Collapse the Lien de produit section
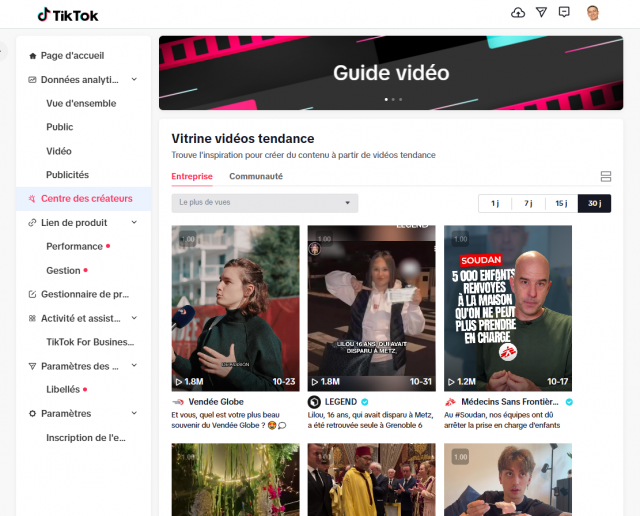640x516 pixels. pyautogui.click(x=134, y=222)
